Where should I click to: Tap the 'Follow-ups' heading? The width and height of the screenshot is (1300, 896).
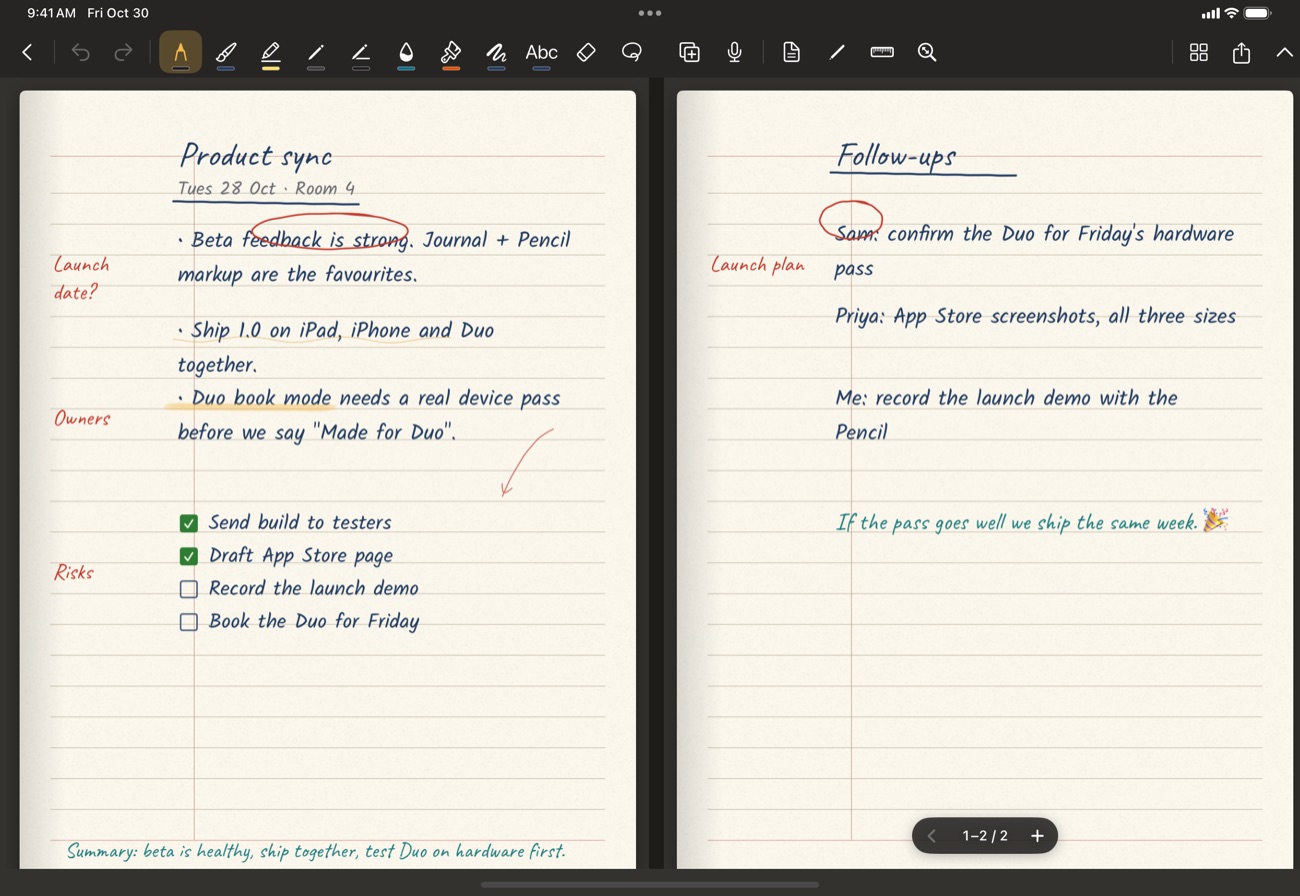(x=897, y=156)
